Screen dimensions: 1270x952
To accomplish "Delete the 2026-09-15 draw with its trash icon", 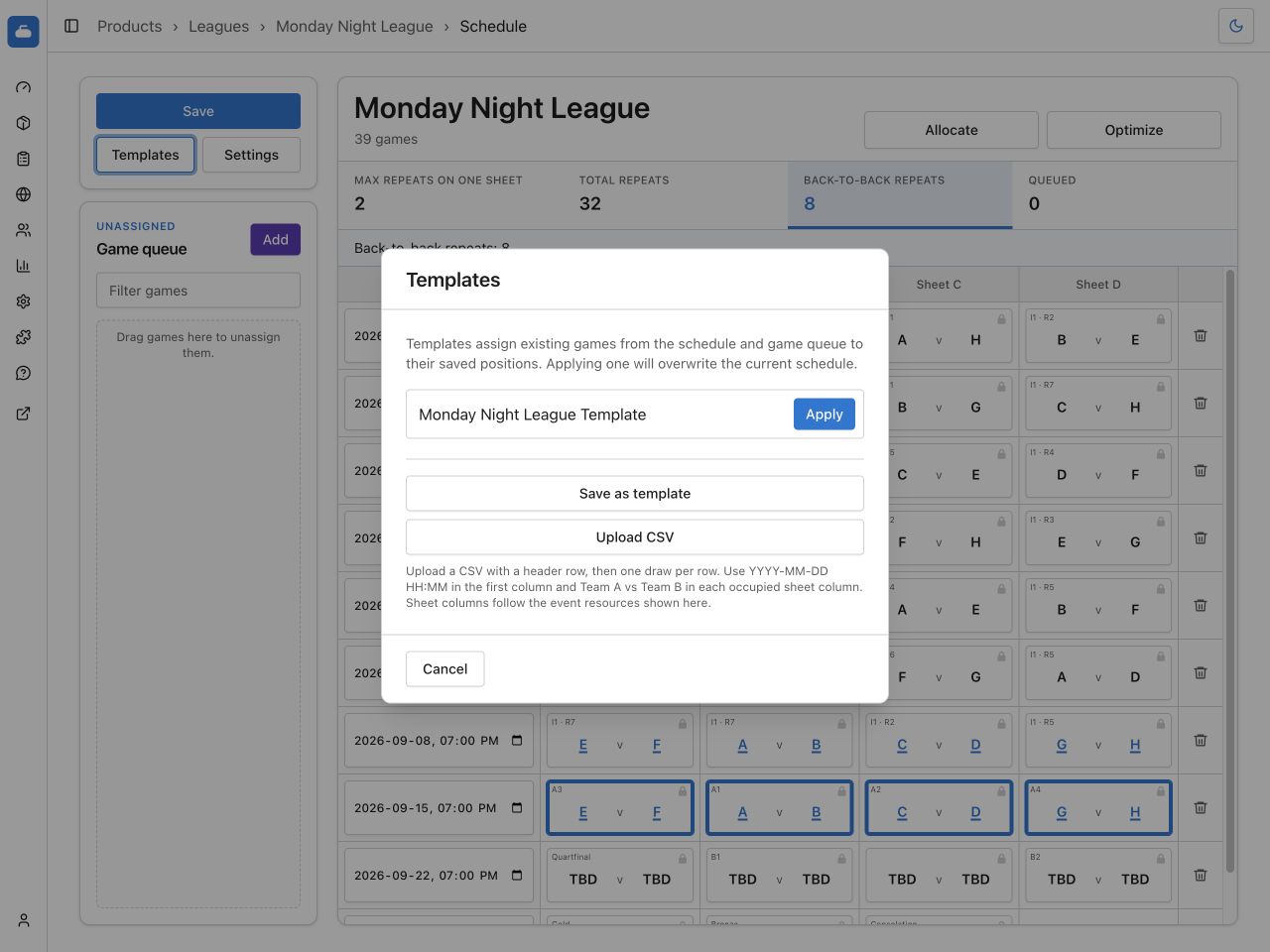I will pyautogui.click(x=1201, y=808).
